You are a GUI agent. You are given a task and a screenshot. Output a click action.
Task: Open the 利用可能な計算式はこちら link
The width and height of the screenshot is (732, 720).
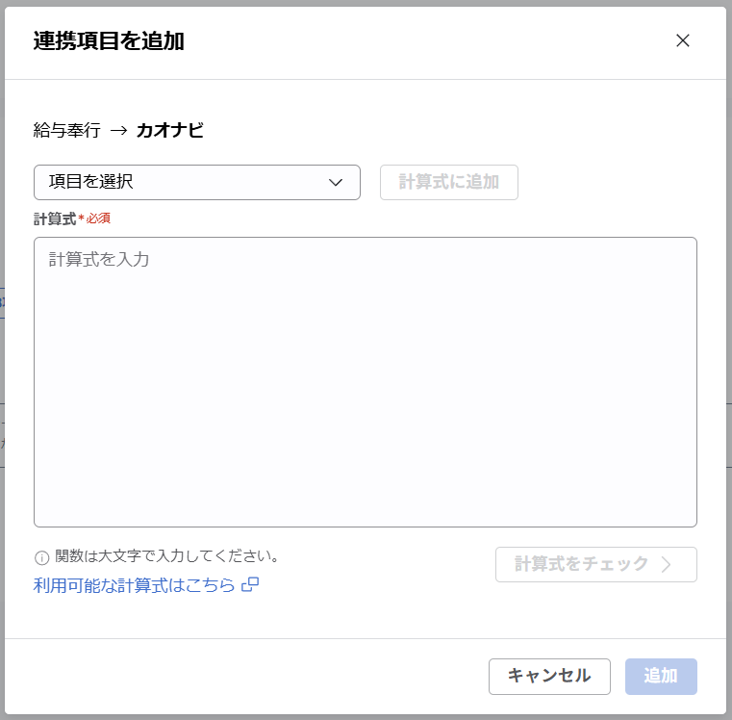pyautogui.click(x=146, y=585)
